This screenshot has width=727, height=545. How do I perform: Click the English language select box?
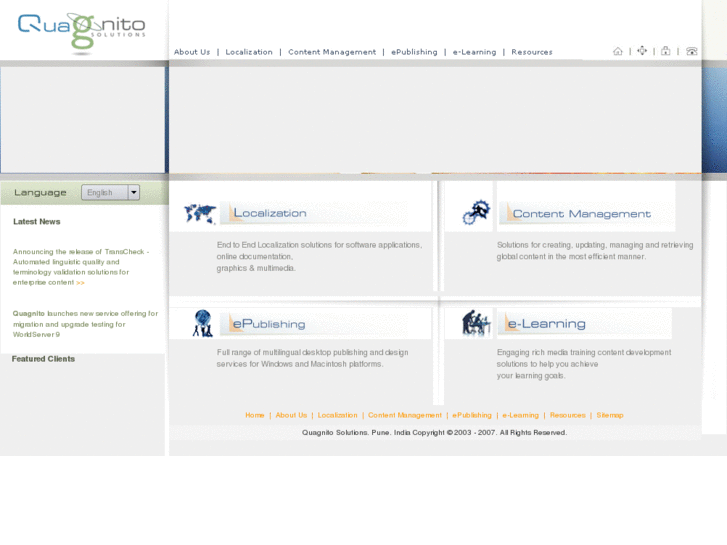(110, 192)
